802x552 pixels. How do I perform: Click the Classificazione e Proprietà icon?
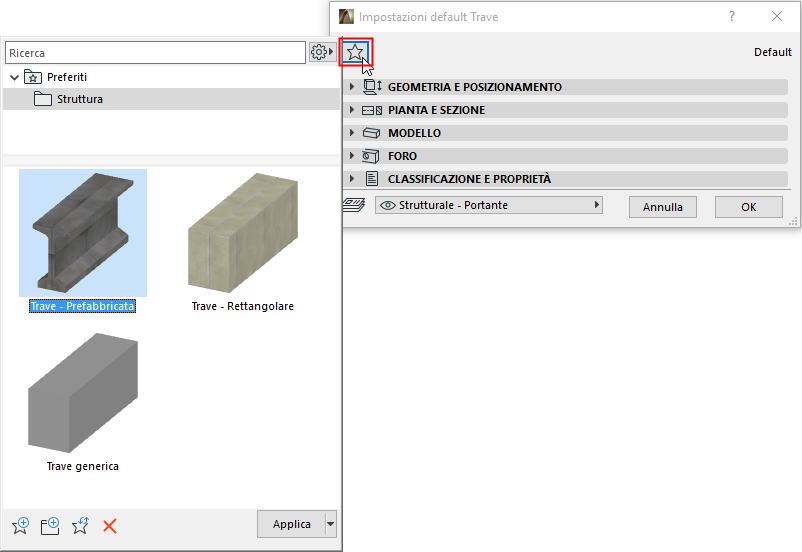pyautogui.click(x=372, y=179)
